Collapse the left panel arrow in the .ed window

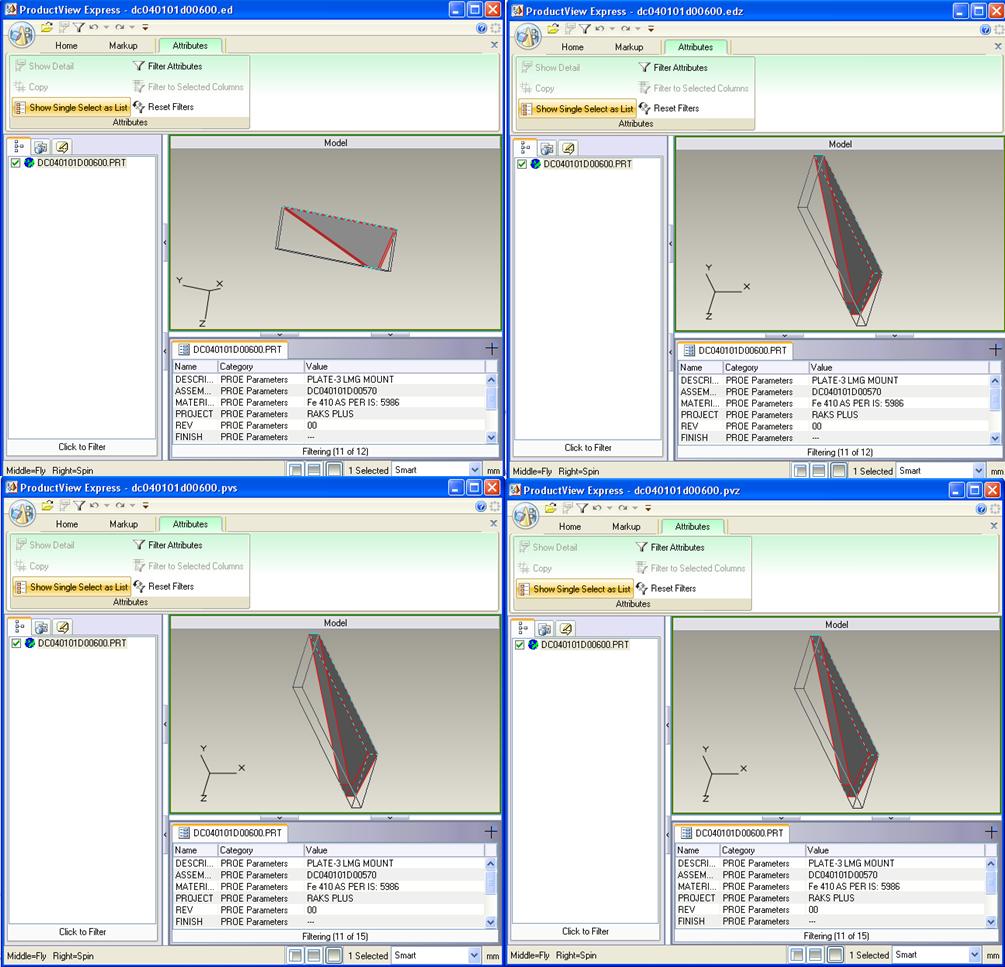pyautogui.click(x=165, y=242)
